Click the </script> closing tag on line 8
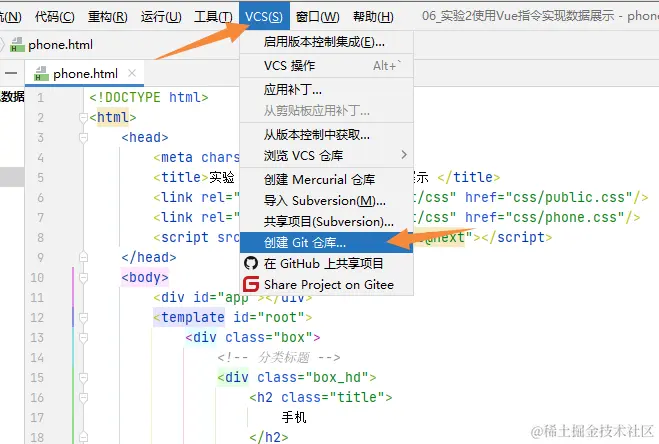 517,238
